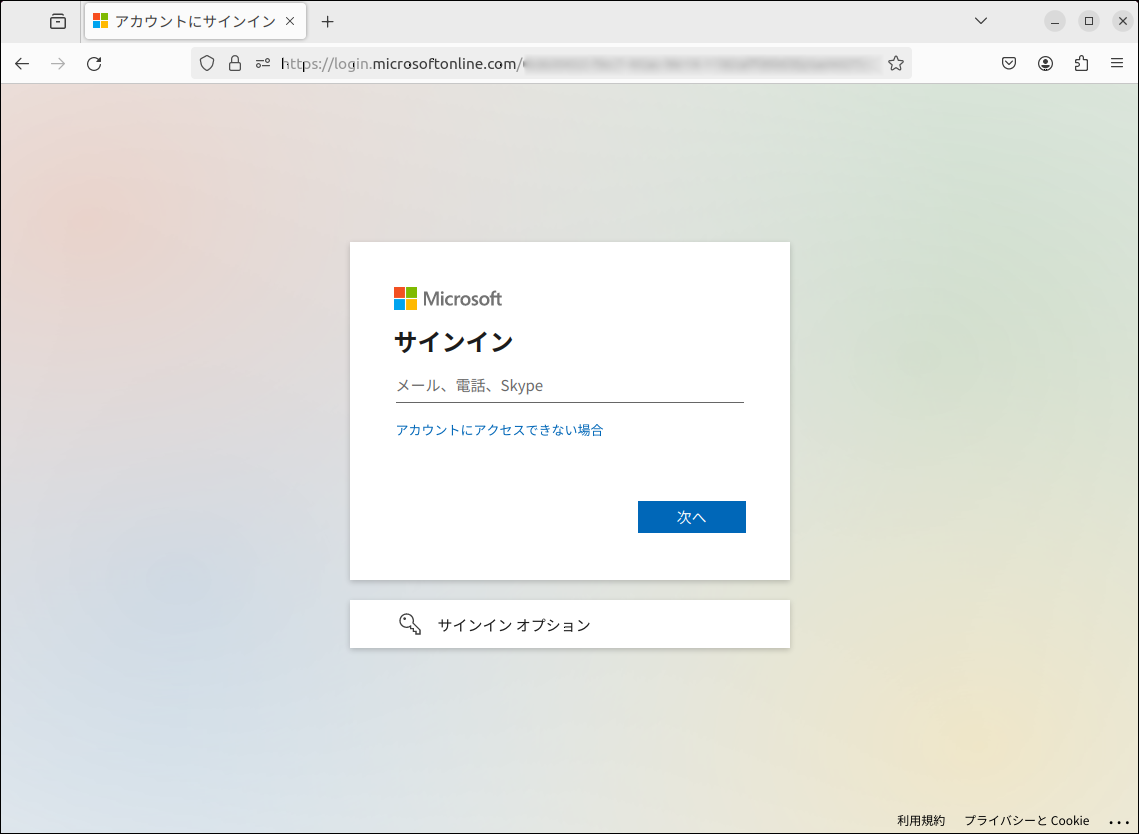
Task: Open the Firefox hamburger application menu
Action: pyautogui.click(x=1117, y=64)
